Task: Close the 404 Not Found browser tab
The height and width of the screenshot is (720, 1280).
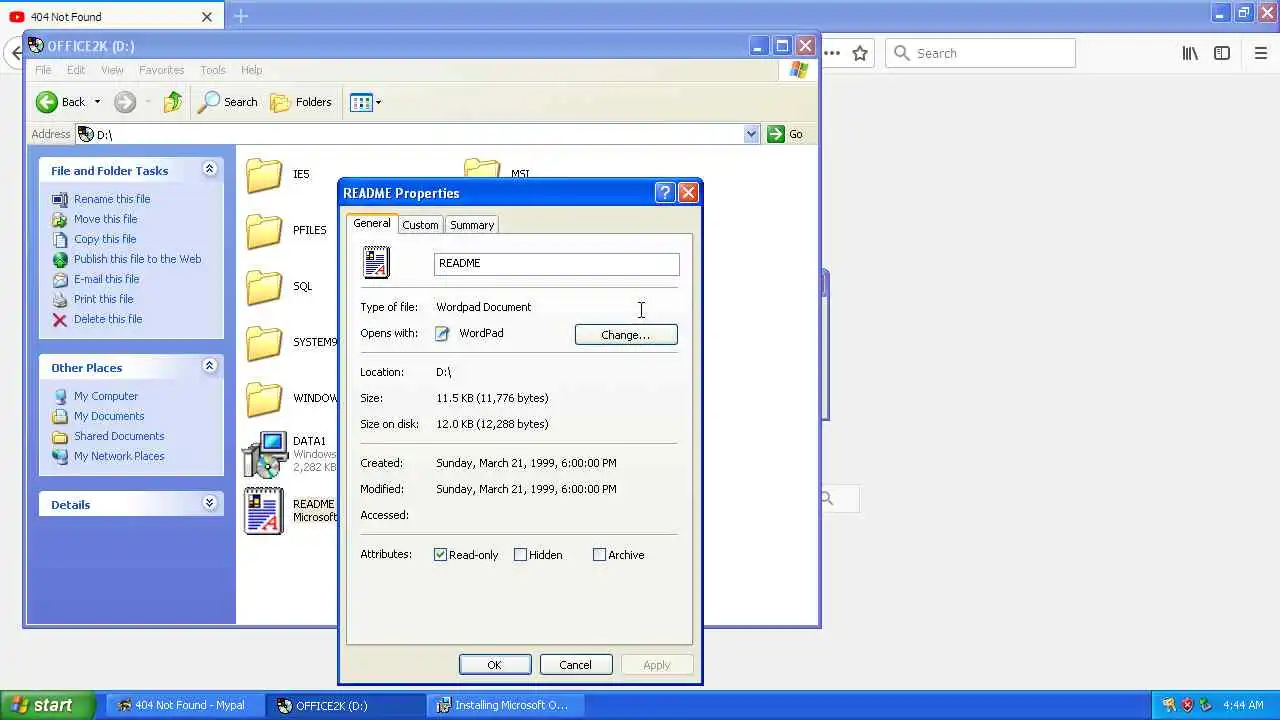Action: (x=207, y=17)
